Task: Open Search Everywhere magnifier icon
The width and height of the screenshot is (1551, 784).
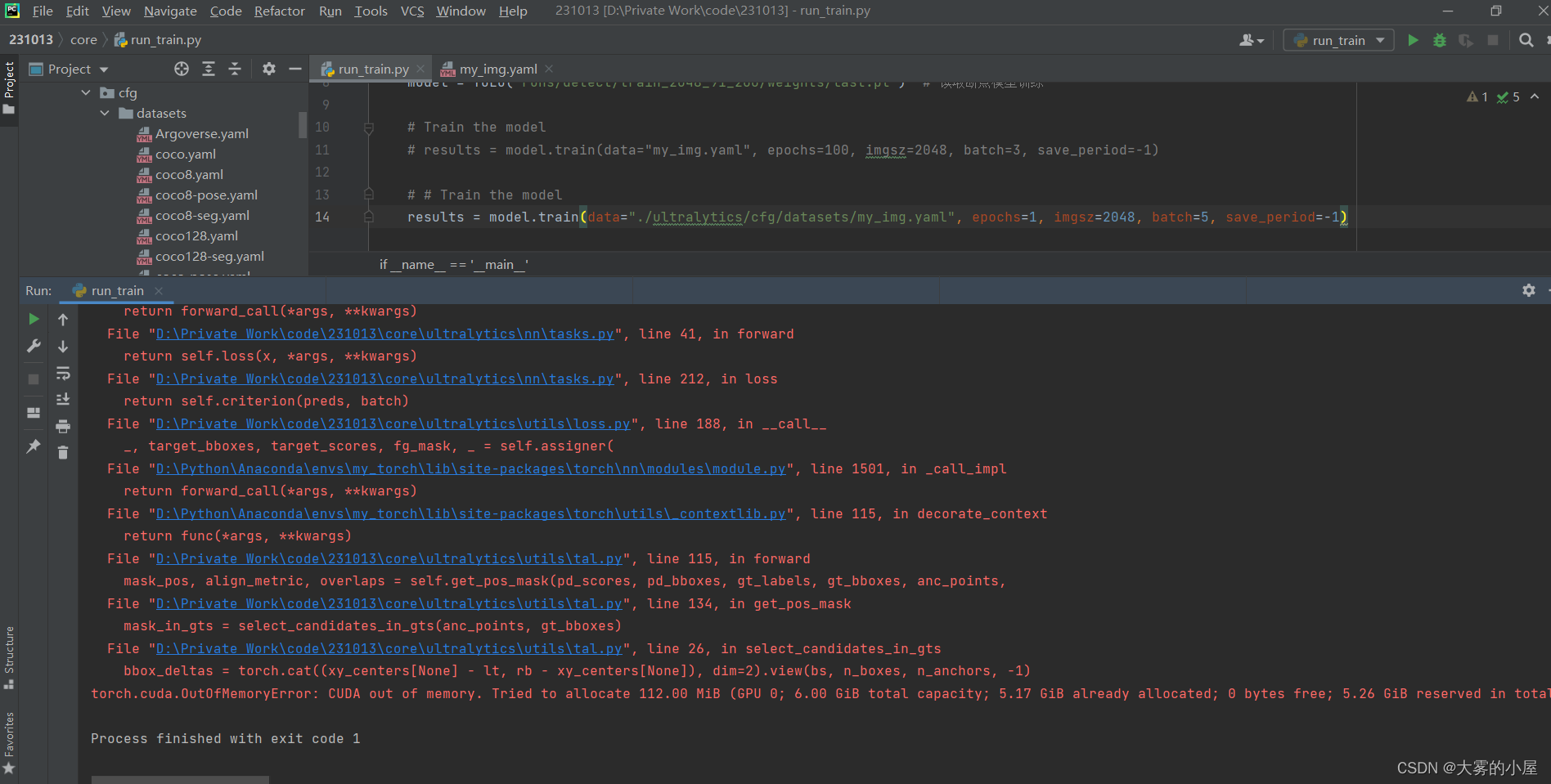Action: 1526,40
